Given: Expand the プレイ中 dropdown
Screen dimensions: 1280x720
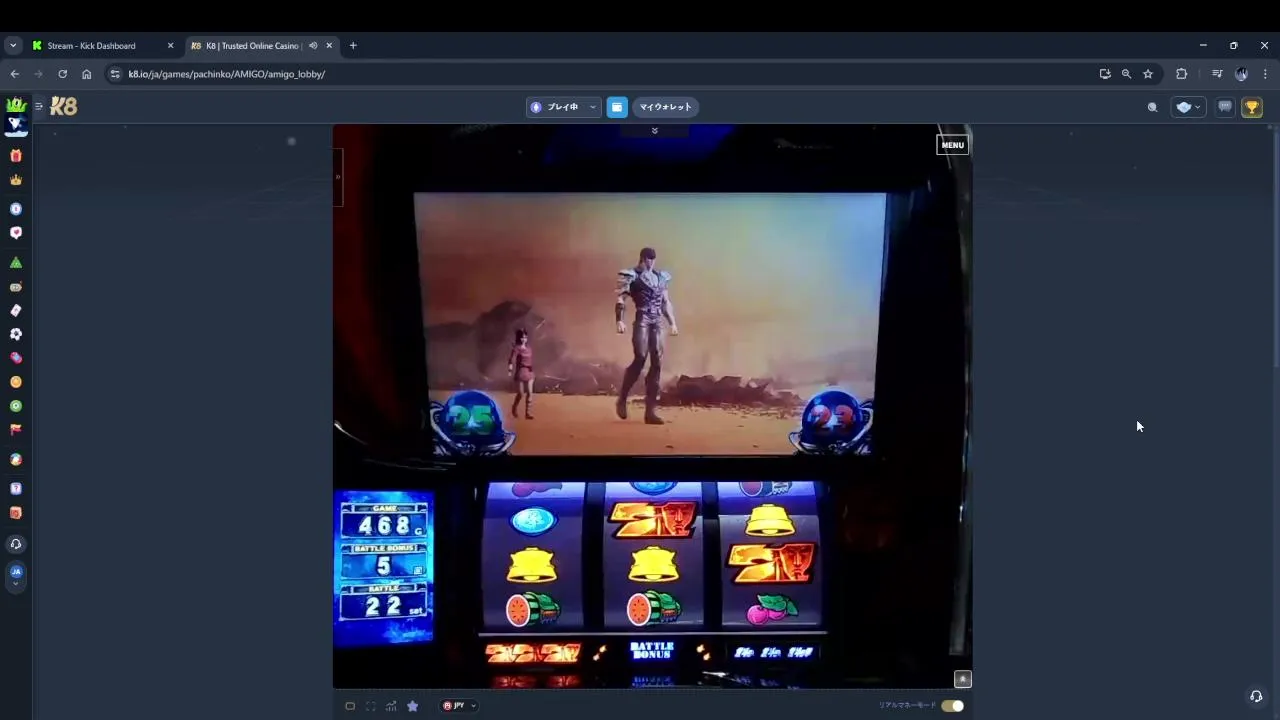Looking at the screenshot, I should 564,107.
